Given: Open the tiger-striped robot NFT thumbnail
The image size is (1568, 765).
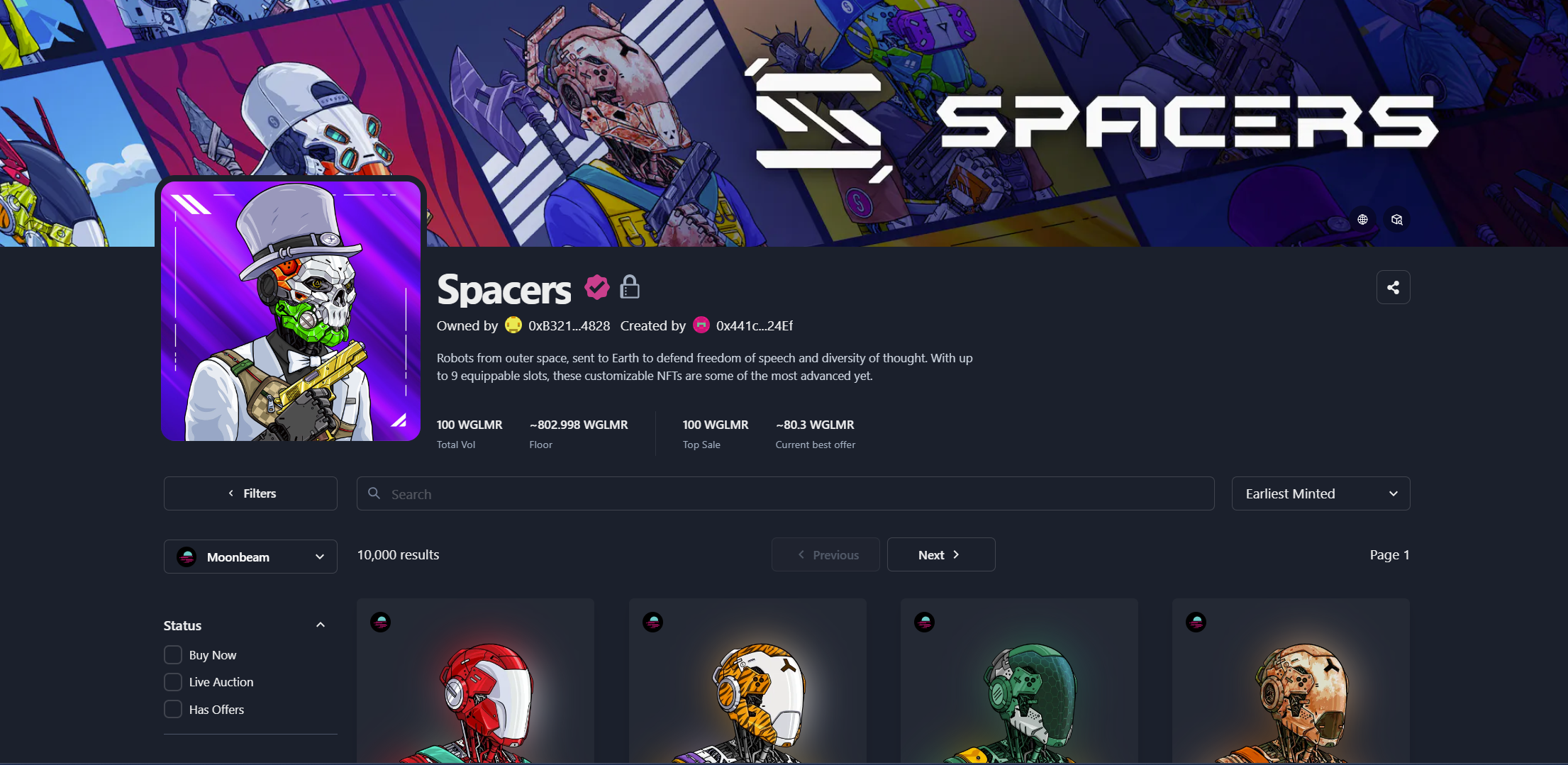Looking at the screenshot, I should [x=747, y=681].
